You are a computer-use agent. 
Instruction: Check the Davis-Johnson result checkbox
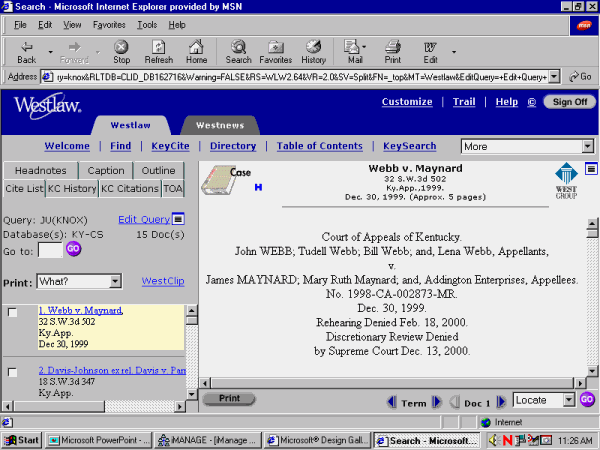coord(13,372)
